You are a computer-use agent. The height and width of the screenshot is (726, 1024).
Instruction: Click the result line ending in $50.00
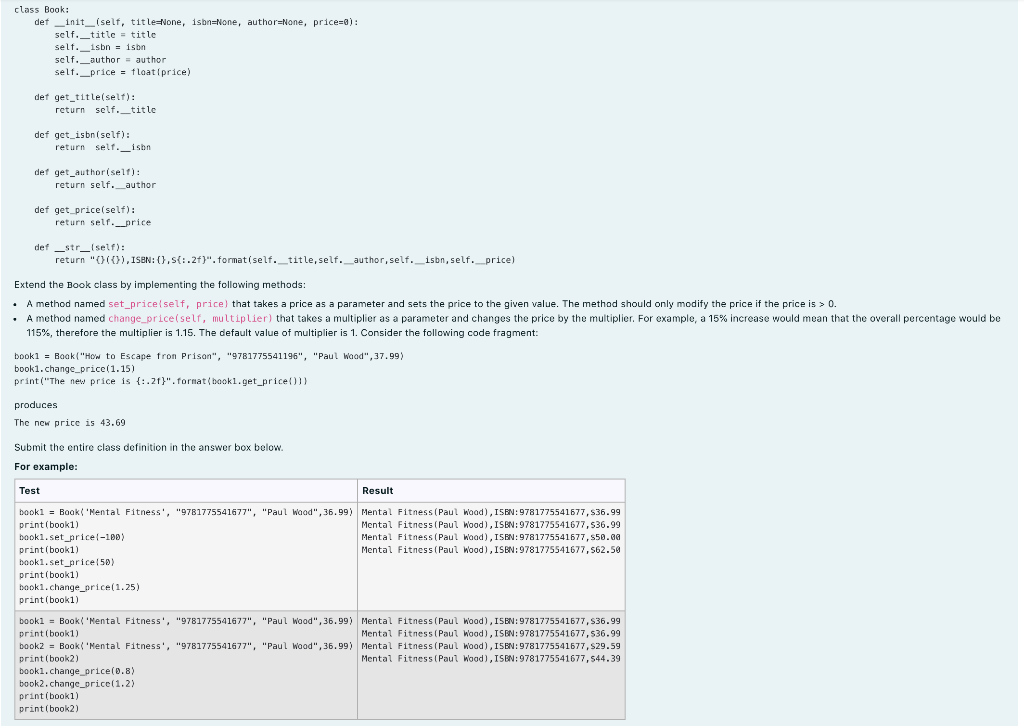coord(491,537)
